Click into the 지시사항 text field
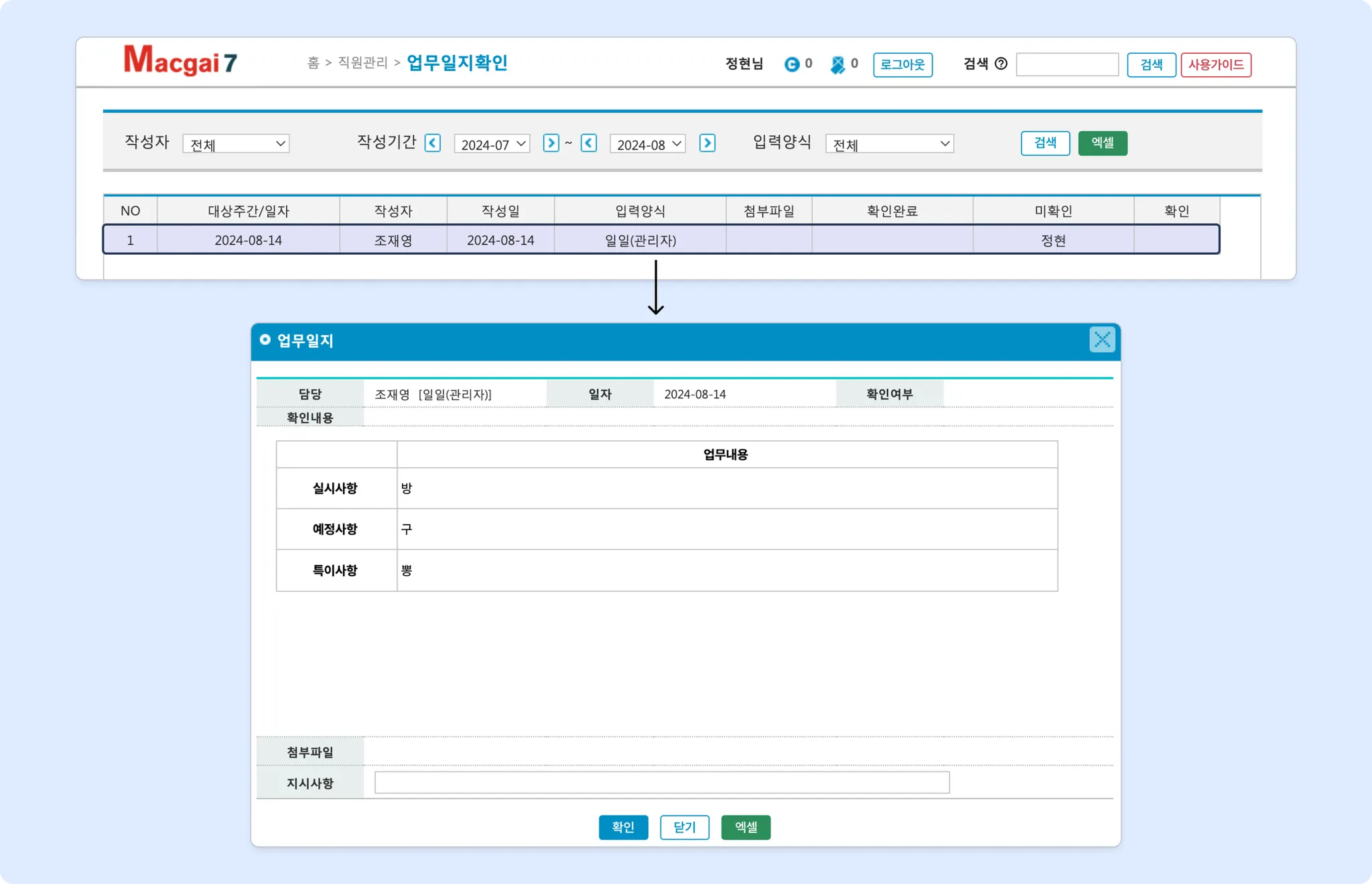1372x884 pixels. click(x=662, y=782)
